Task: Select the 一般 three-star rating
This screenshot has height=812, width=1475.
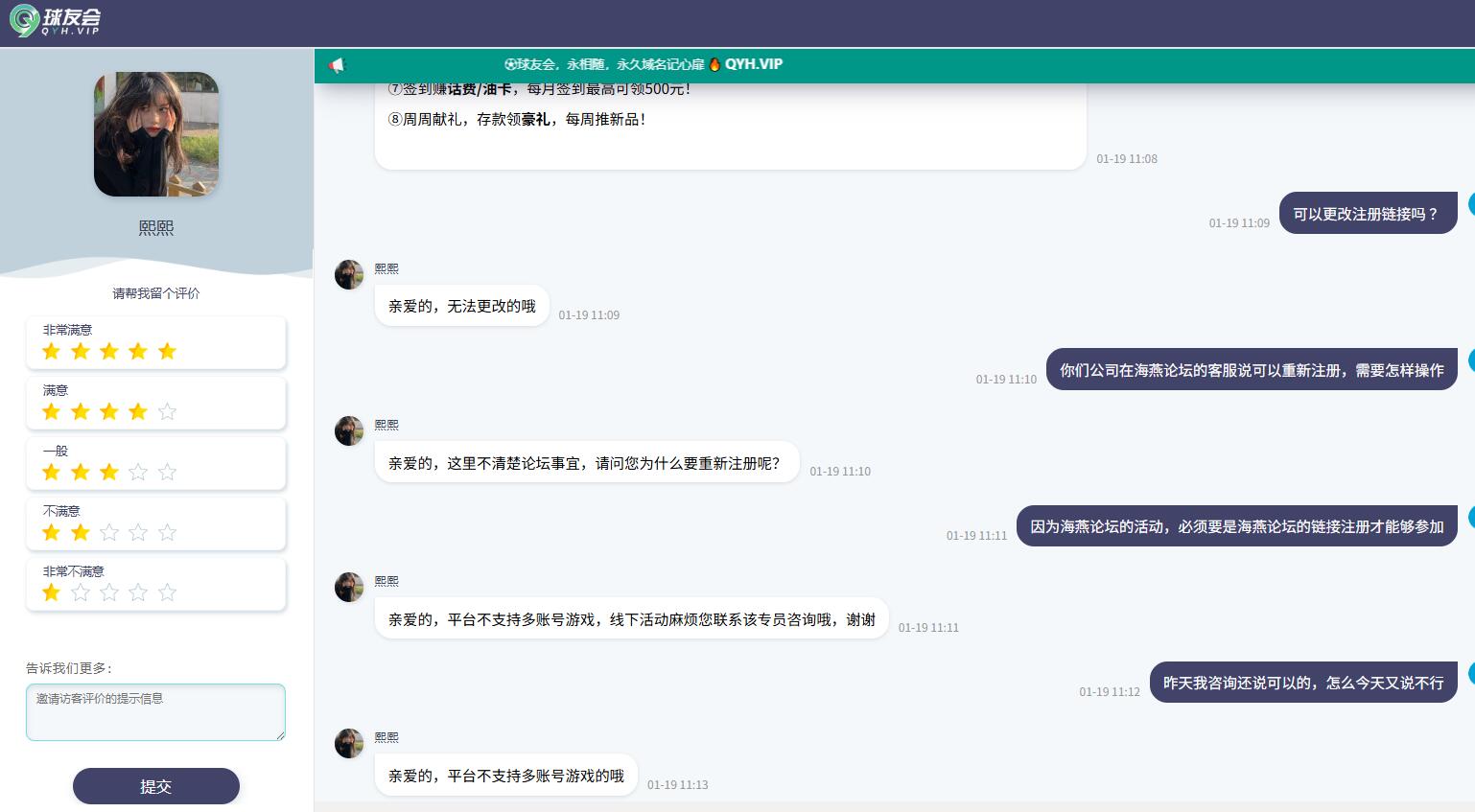Action: (x=155, y=463)
